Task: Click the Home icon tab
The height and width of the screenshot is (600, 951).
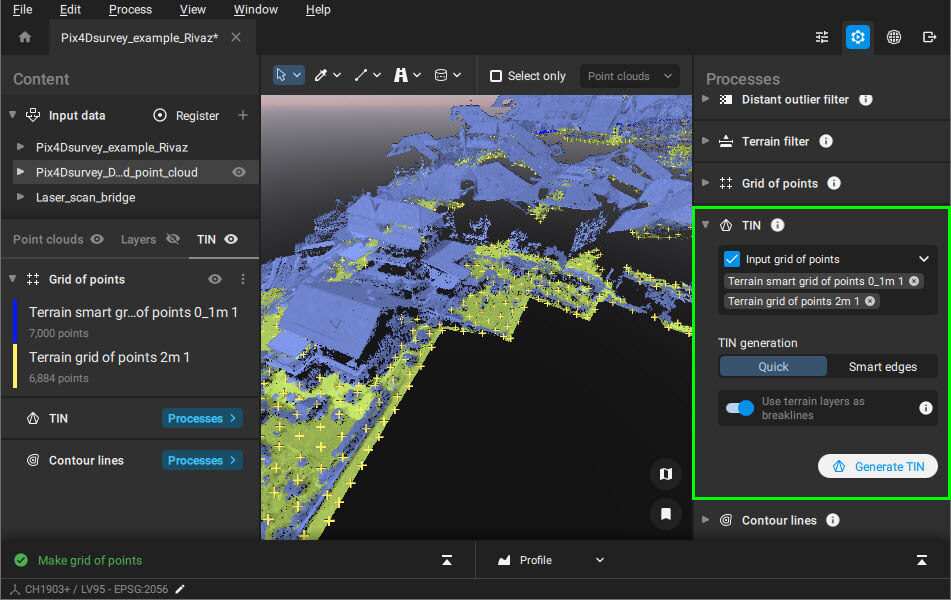Action: pyautogui.click(x=25, y=37)
